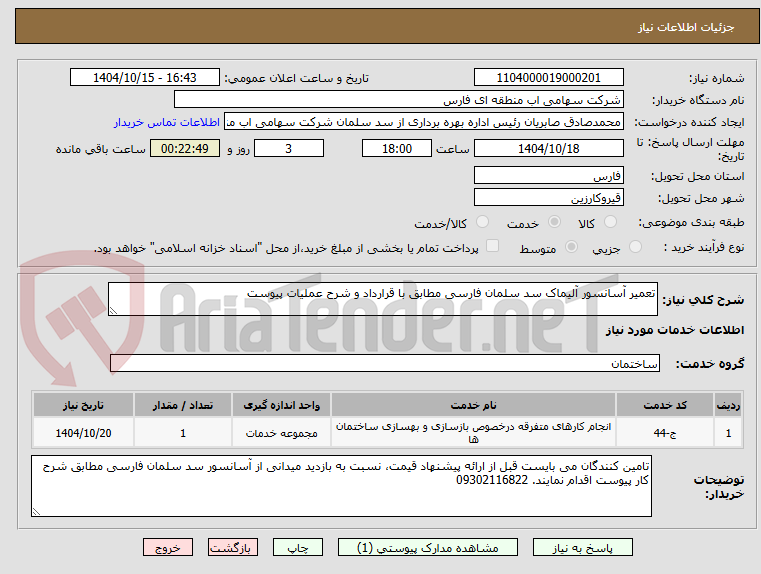Click the request creator field
Viewport: 761px width, 574px height.
click(x=424, y=122)
